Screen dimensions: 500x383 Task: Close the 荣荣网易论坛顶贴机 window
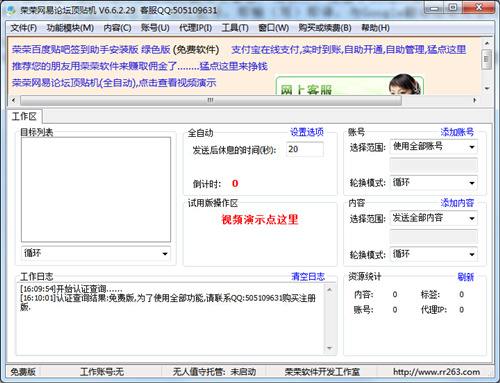pyautogui.click(x=478, y=8)
